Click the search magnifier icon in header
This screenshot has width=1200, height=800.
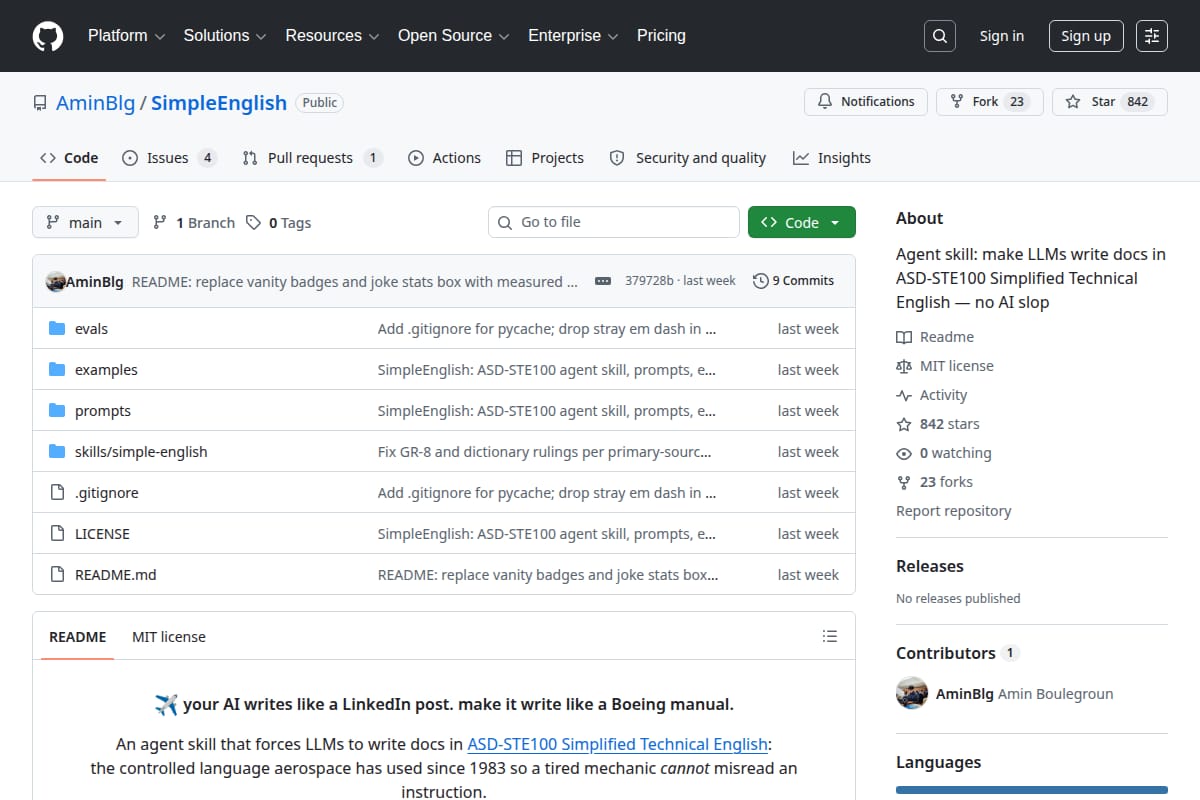[939, 36]
